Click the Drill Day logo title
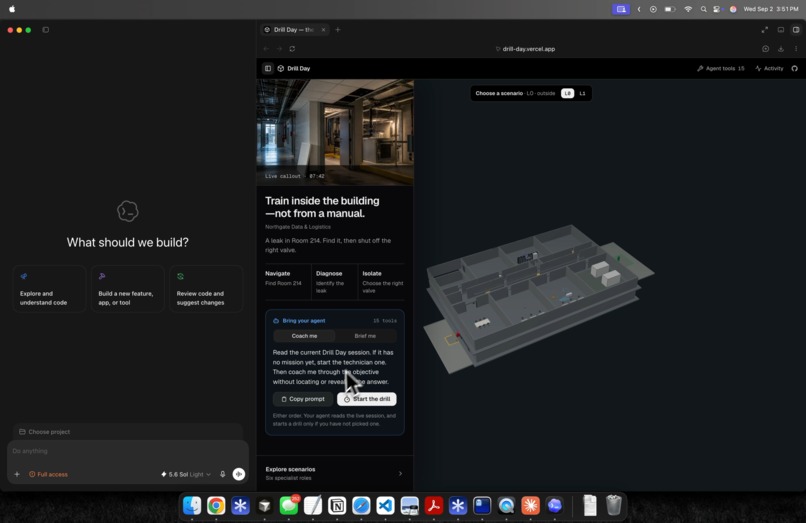 tap(294, 68)
